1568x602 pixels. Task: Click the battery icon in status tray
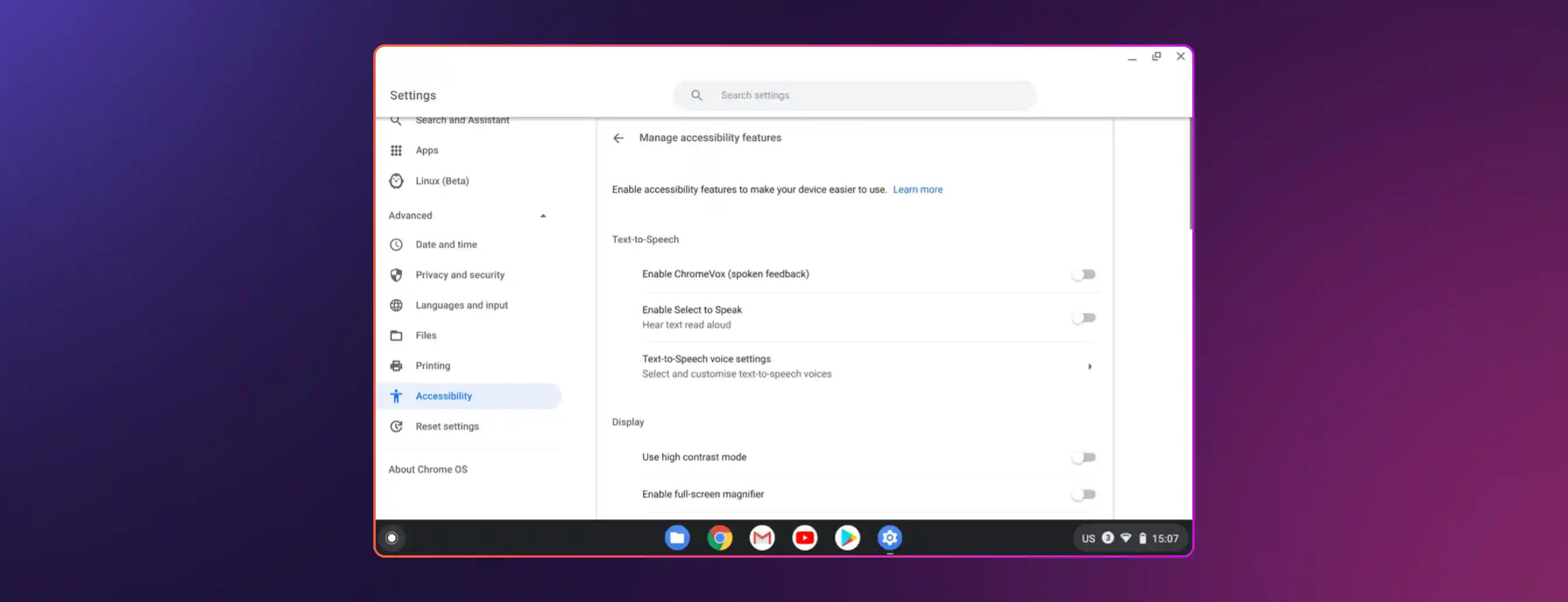1143,538
